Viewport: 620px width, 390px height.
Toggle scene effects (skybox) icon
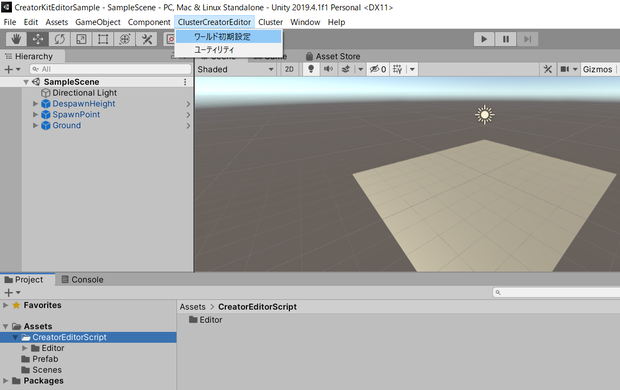(346, 69)
